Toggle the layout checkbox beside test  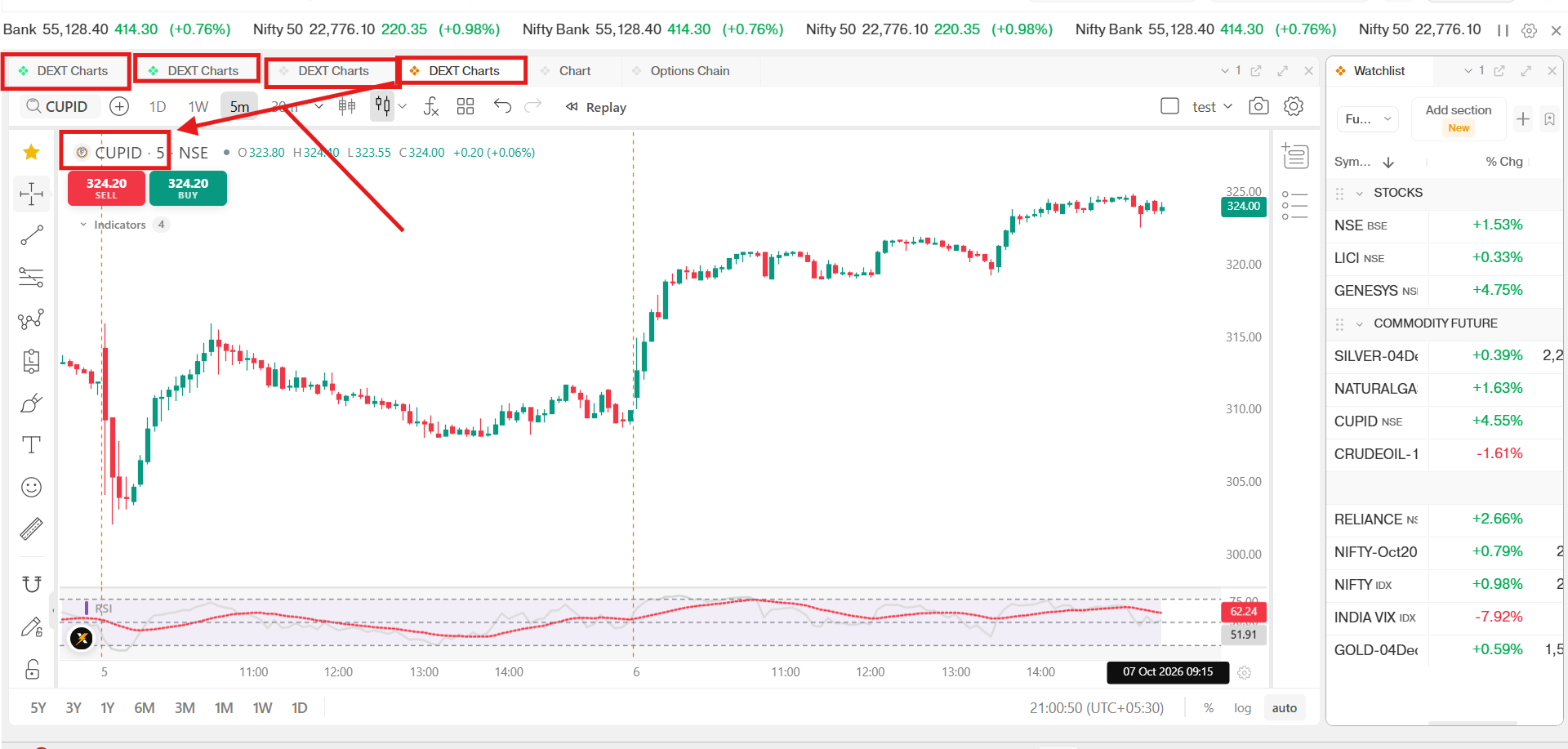pyautogui.click(x=1169, y=106)
